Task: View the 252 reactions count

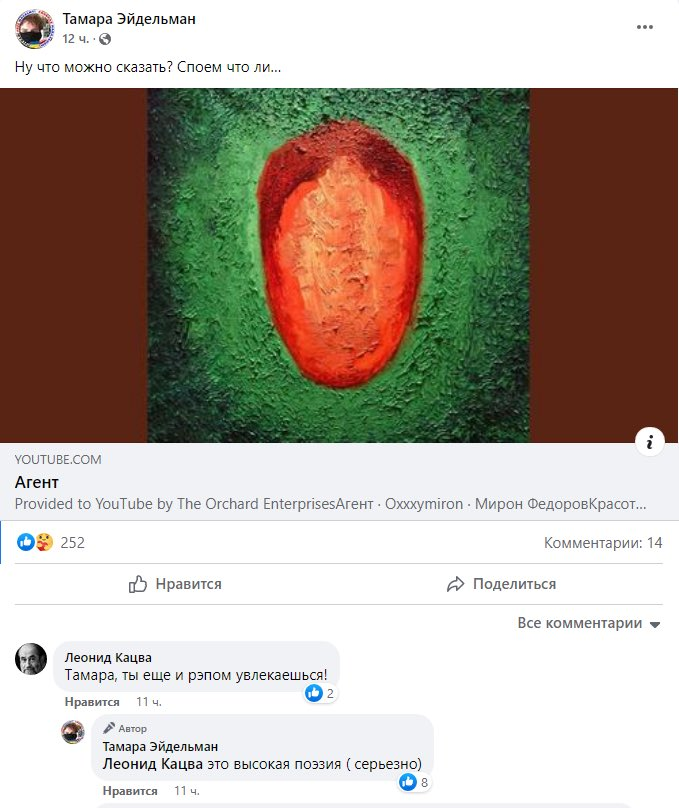Action: tap(73, 543)
